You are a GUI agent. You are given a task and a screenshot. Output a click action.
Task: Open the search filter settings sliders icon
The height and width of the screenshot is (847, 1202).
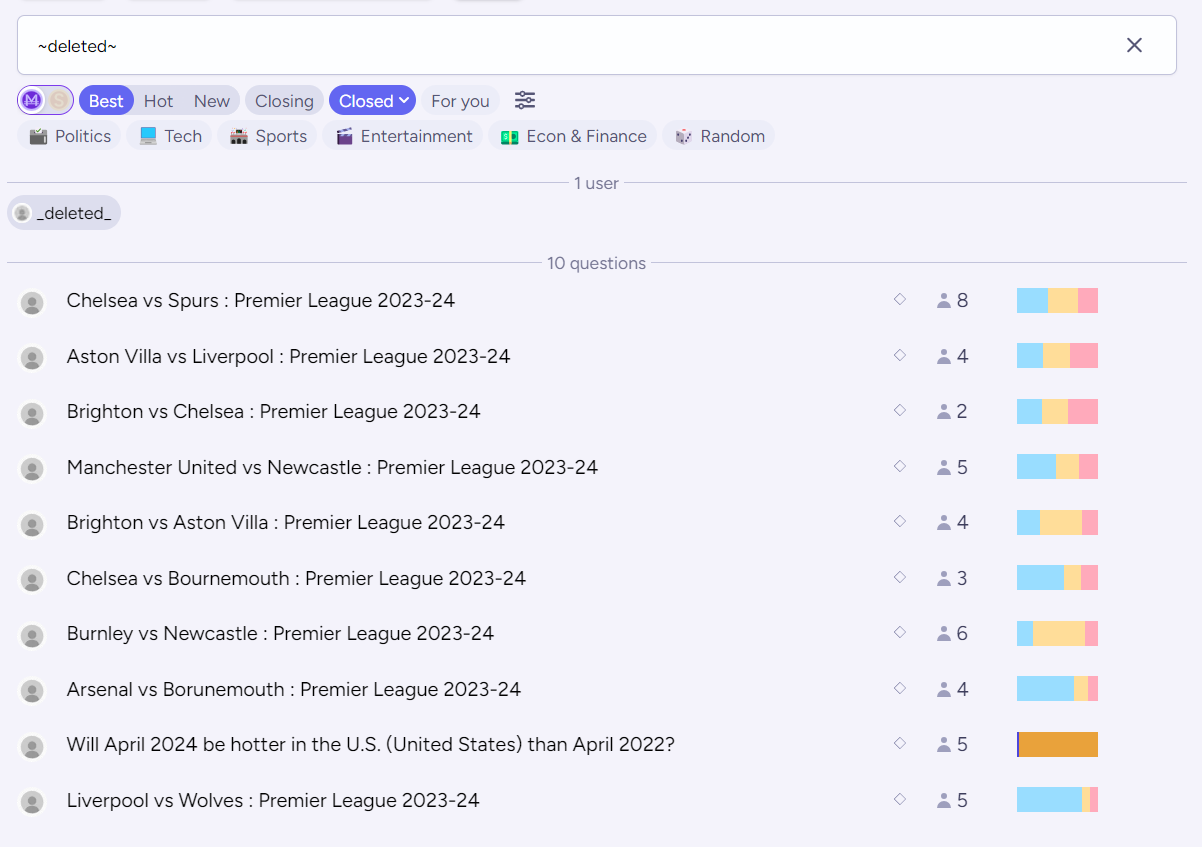click(525, 100)
